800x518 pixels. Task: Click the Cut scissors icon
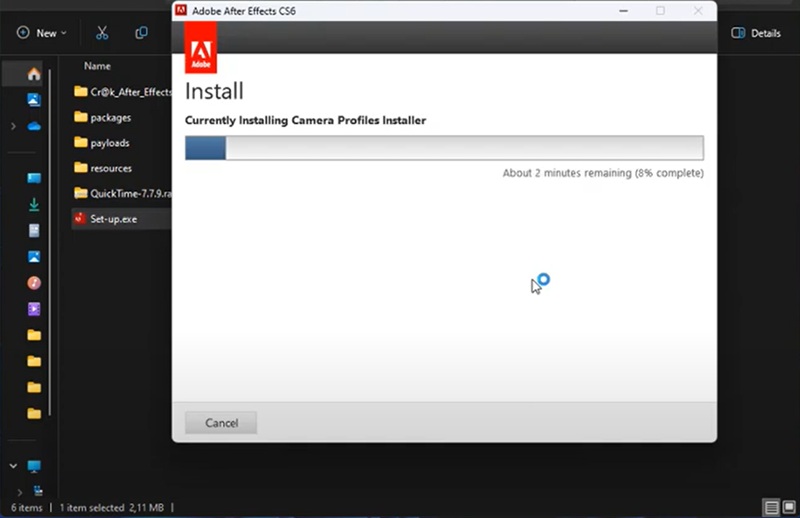point(102,33)
